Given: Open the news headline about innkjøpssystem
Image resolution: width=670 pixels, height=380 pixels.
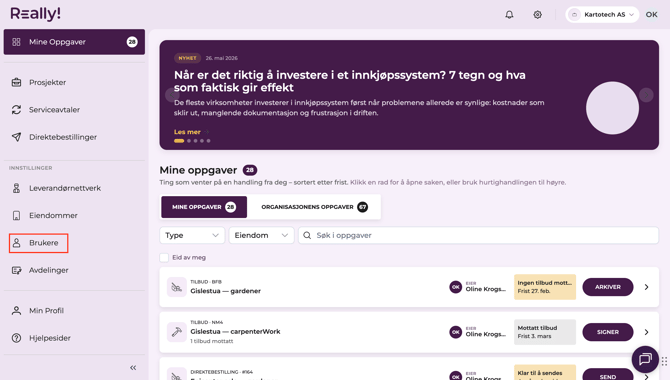Looking at the screenshot, I should pyautogui.click(x=350, y=81).
